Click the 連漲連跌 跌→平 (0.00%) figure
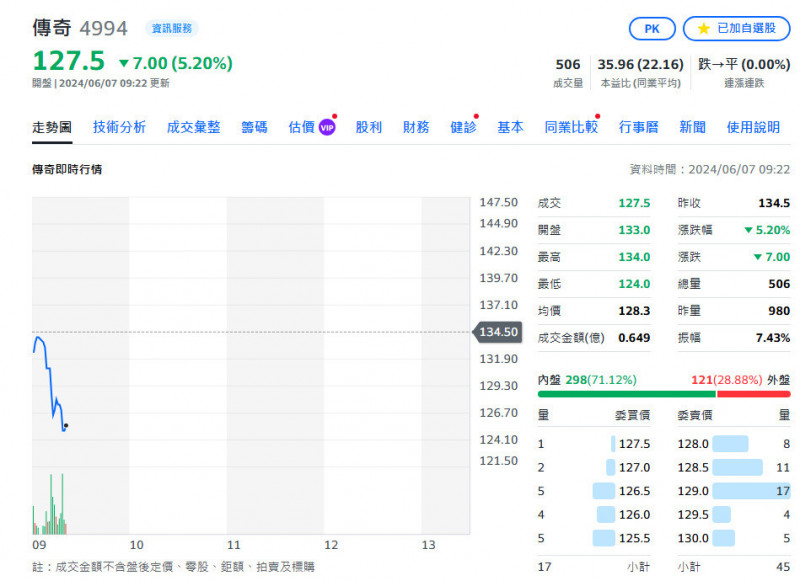 744,65
